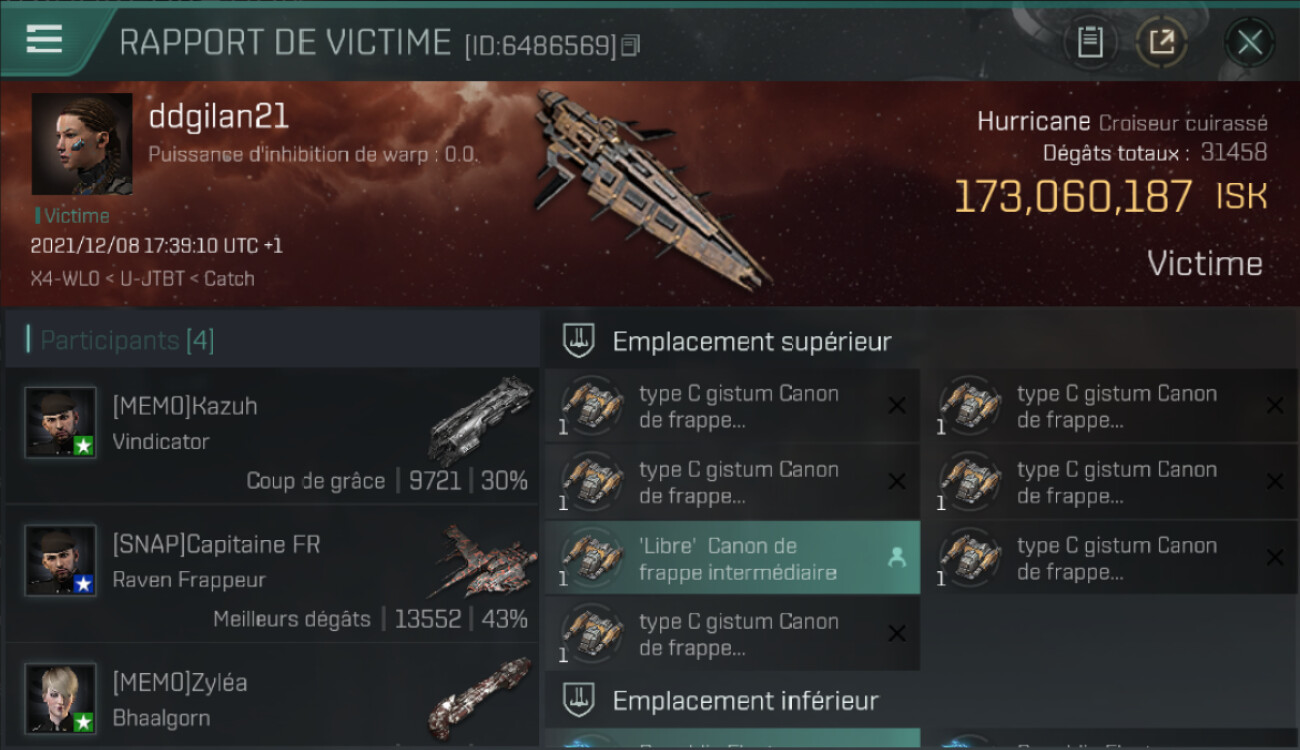Click the clipboard report icon
1300x750 pixels.
1090,42
